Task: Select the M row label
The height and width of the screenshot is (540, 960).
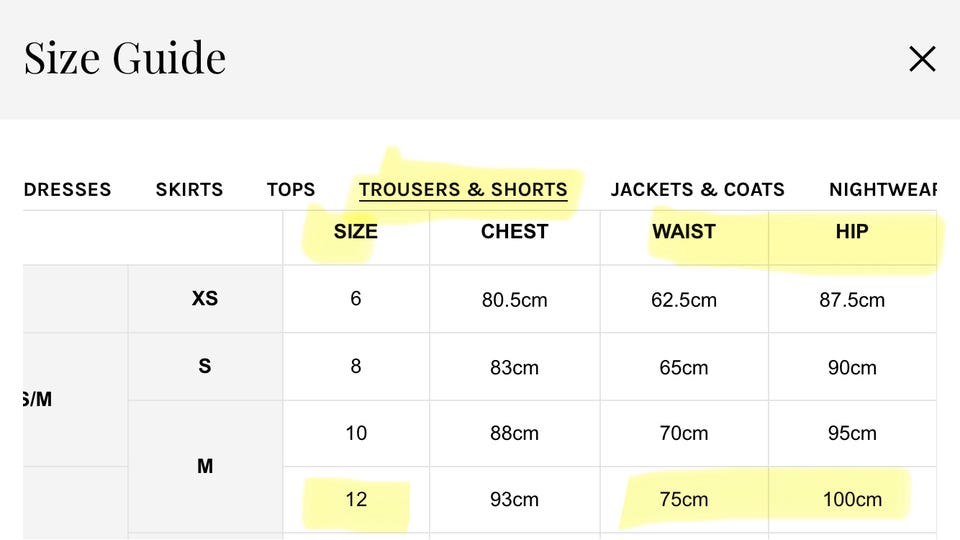Action: click(x=205, y=466)
